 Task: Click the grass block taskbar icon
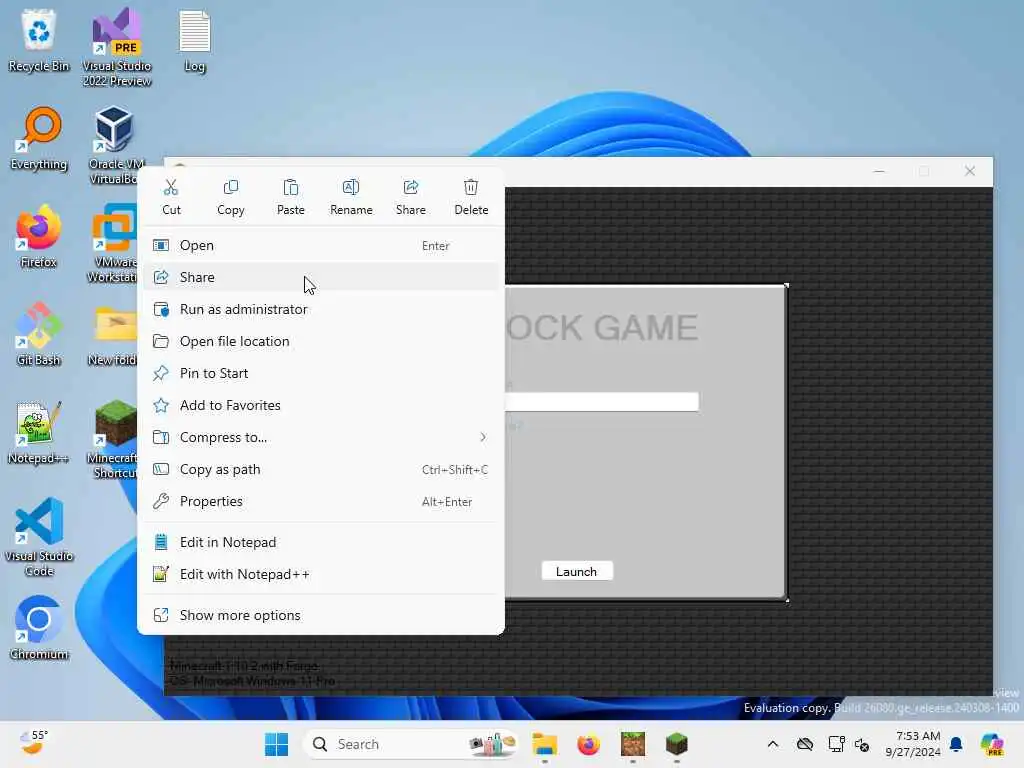[x=677, y=744]
